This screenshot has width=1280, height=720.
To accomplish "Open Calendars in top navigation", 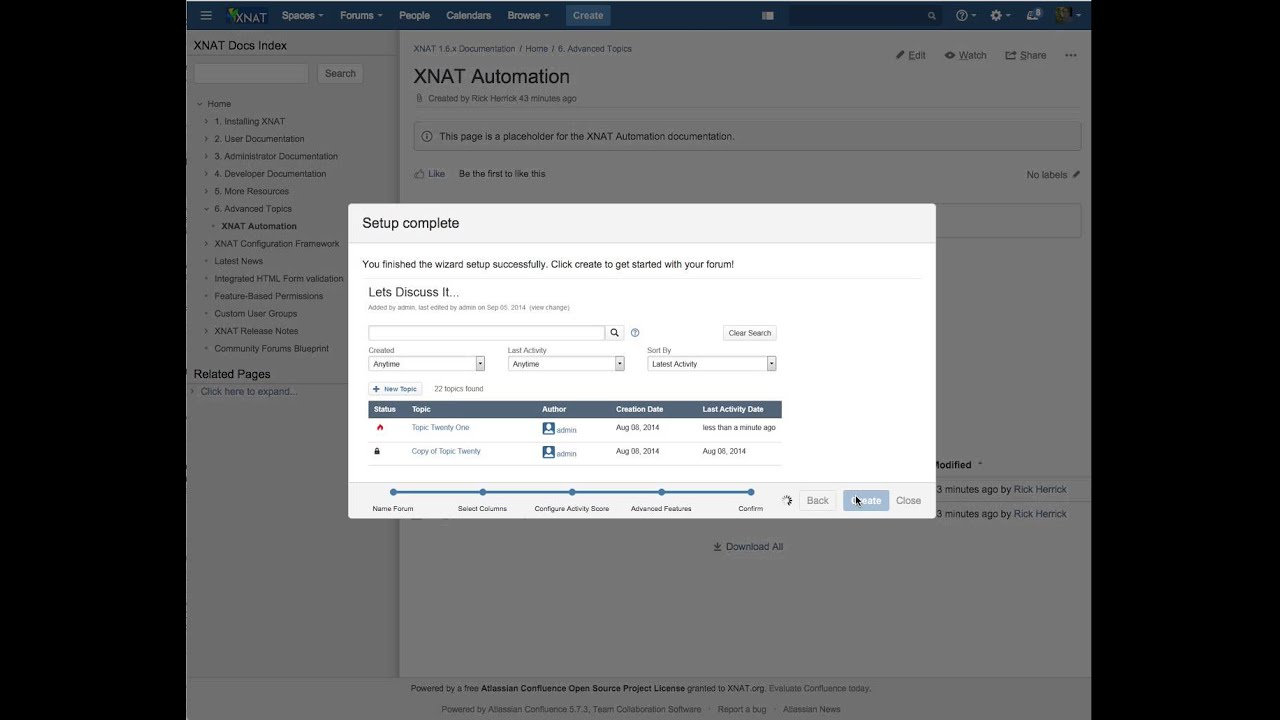I will (x=468, y=15).
